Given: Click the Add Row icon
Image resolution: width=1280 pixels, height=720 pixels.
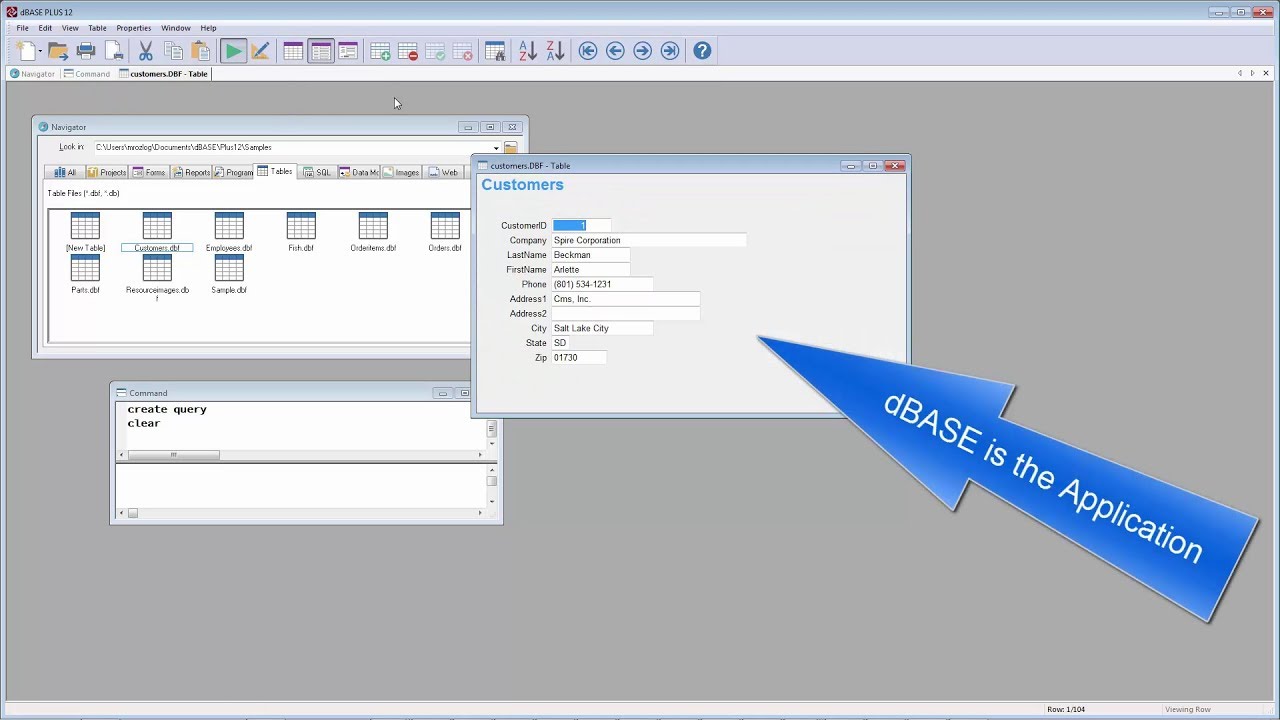Looking at the screenshot, I should point(381,51).
